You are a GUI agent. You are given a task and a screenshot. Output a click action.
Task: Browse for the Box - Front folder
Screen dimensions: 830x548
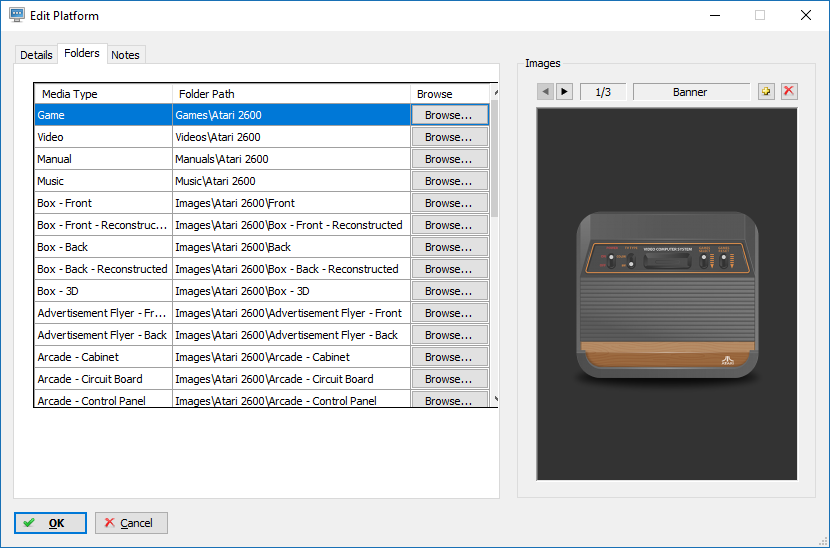click(449, 203)
